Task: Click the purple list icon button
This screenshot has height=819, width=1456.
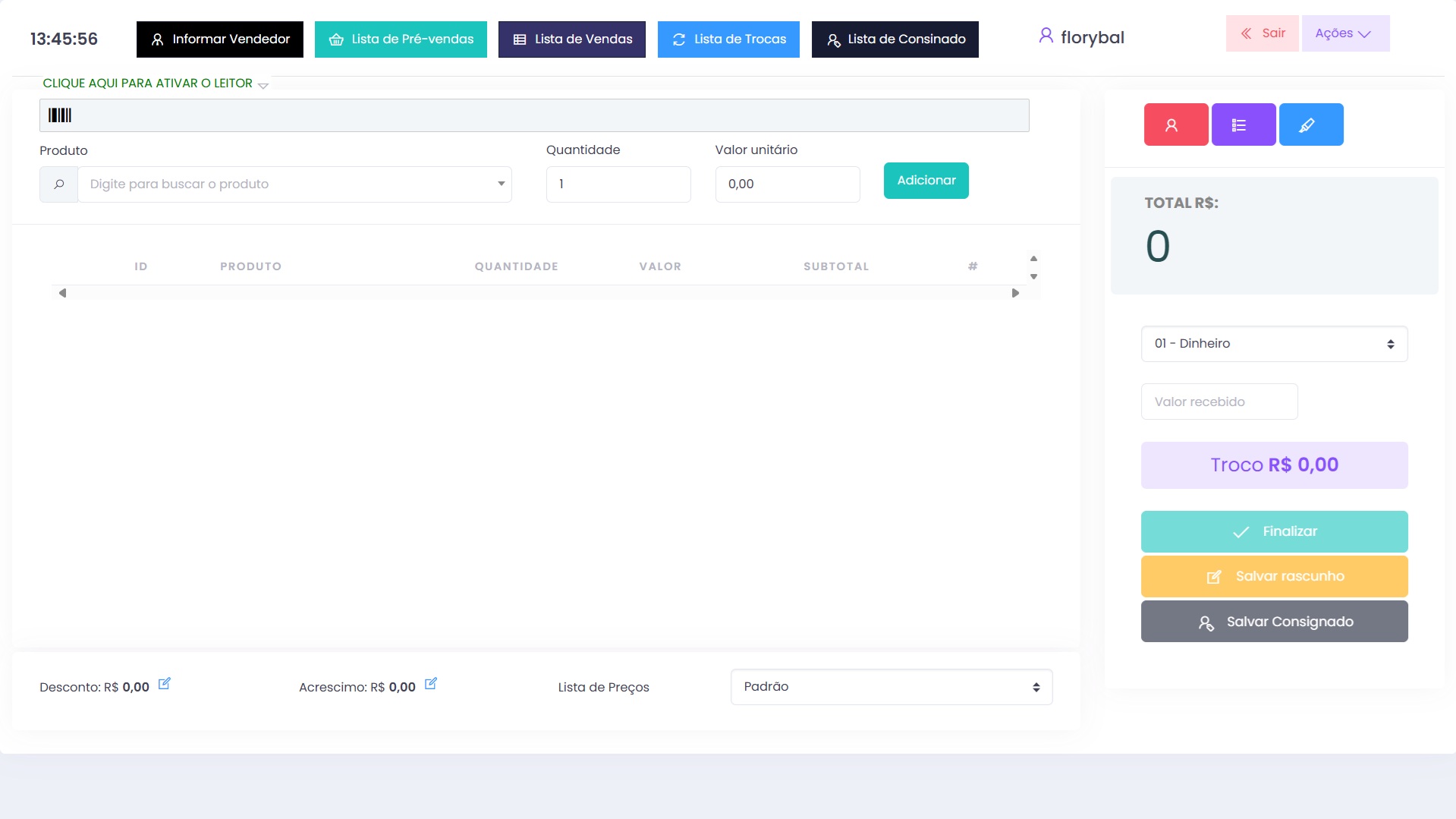Action: coord(1243,124)
